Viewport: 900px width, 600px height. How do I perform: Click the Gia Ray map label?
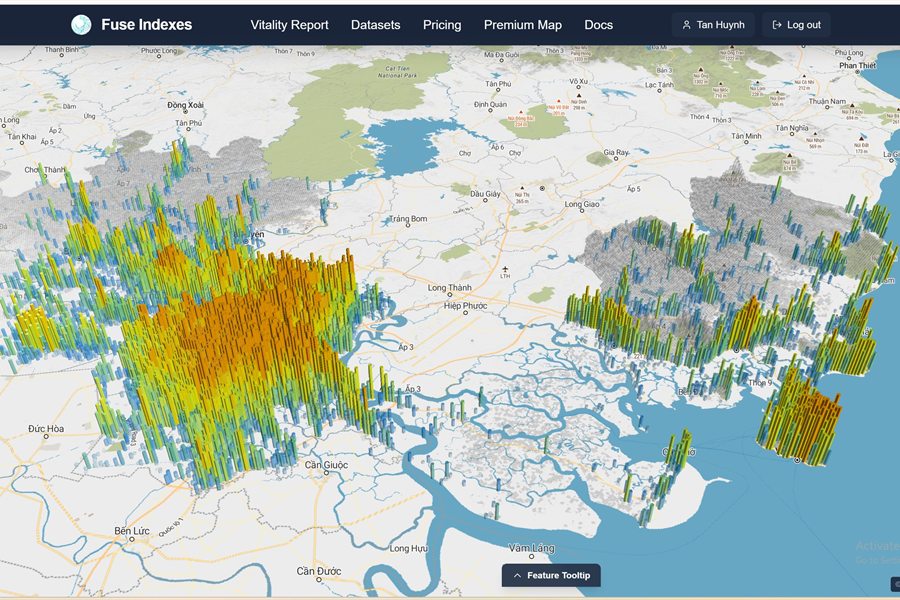pyautogui.click(x=616, y=153)
